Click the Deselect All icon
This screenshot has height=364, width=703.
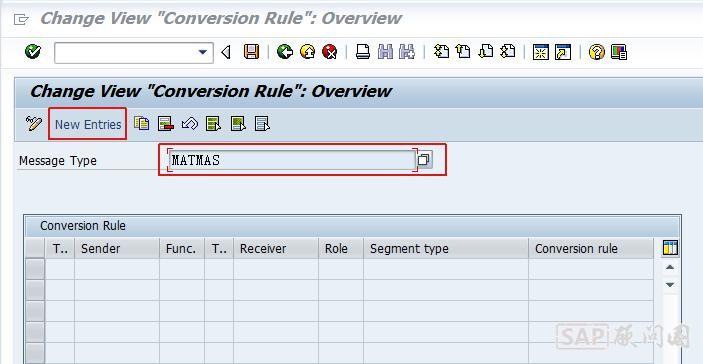click(262, 123)
